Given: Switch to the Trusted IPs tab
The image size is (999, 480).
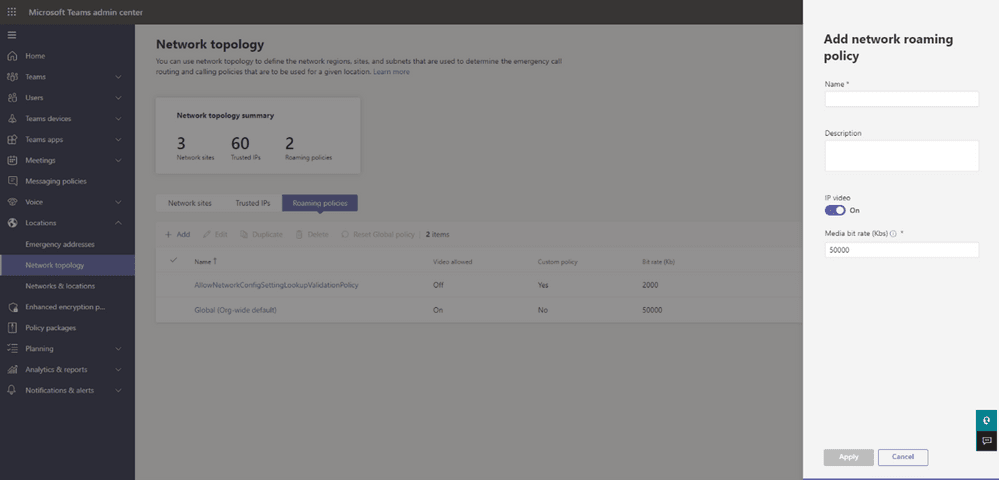Looking at the screenshot, I should 252,203.
